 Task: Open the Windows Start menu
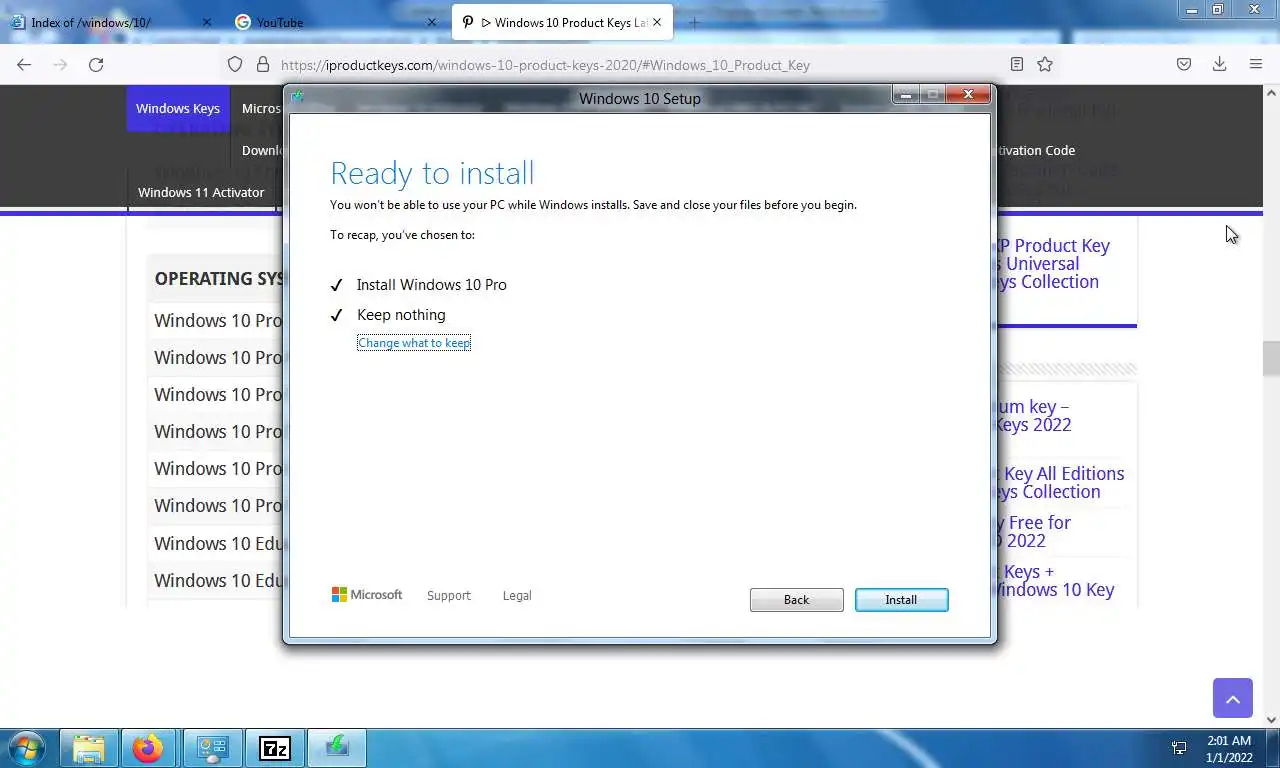click(28, 748)
